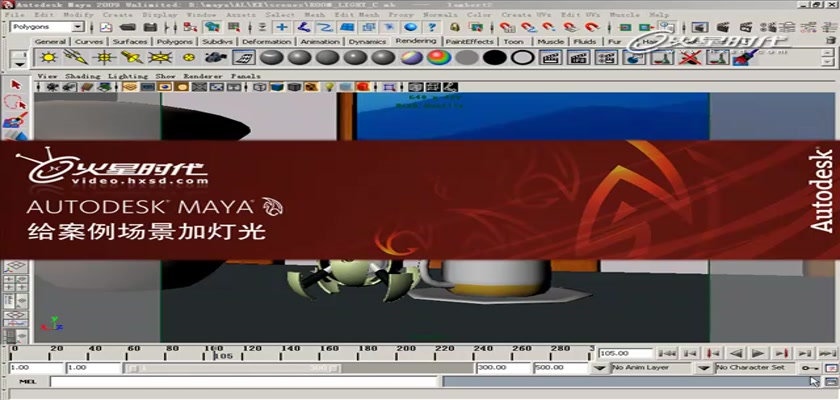Click the Open Scene folder icon
This screenshot has width=840, height=400.
coord(128,27)
